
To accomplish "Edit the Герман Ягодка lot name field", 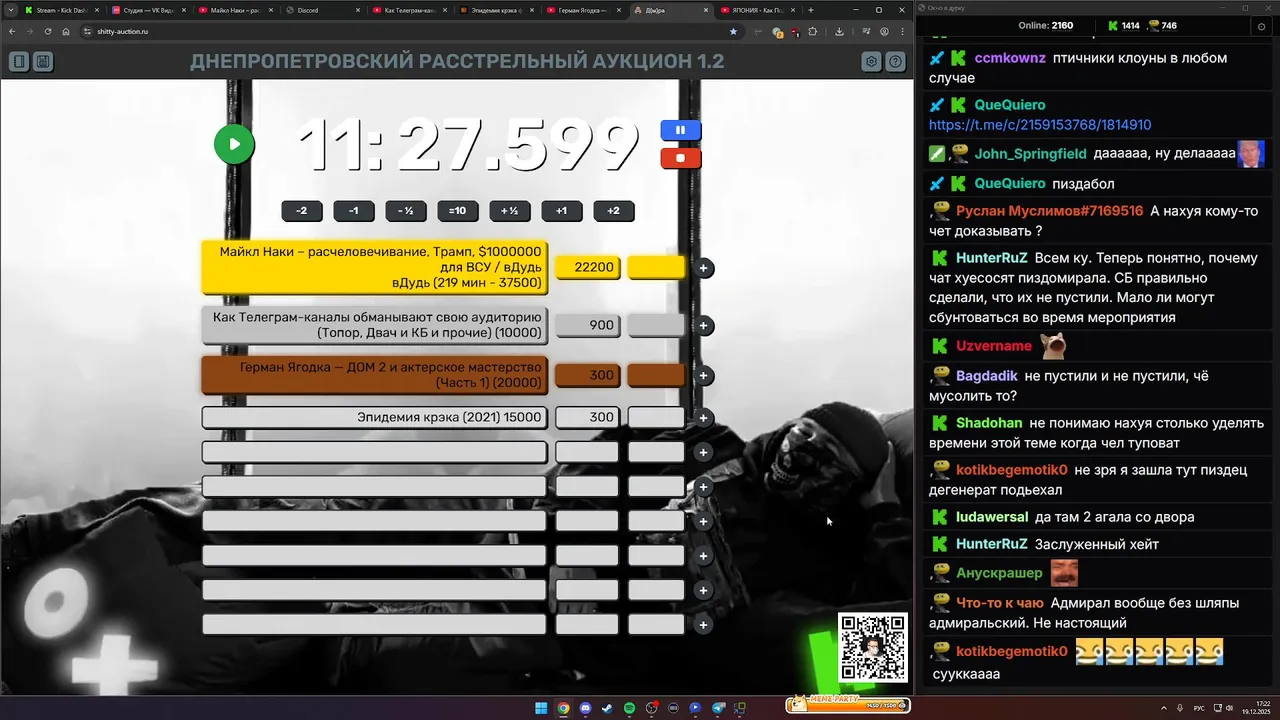I will tap(374, 375).
